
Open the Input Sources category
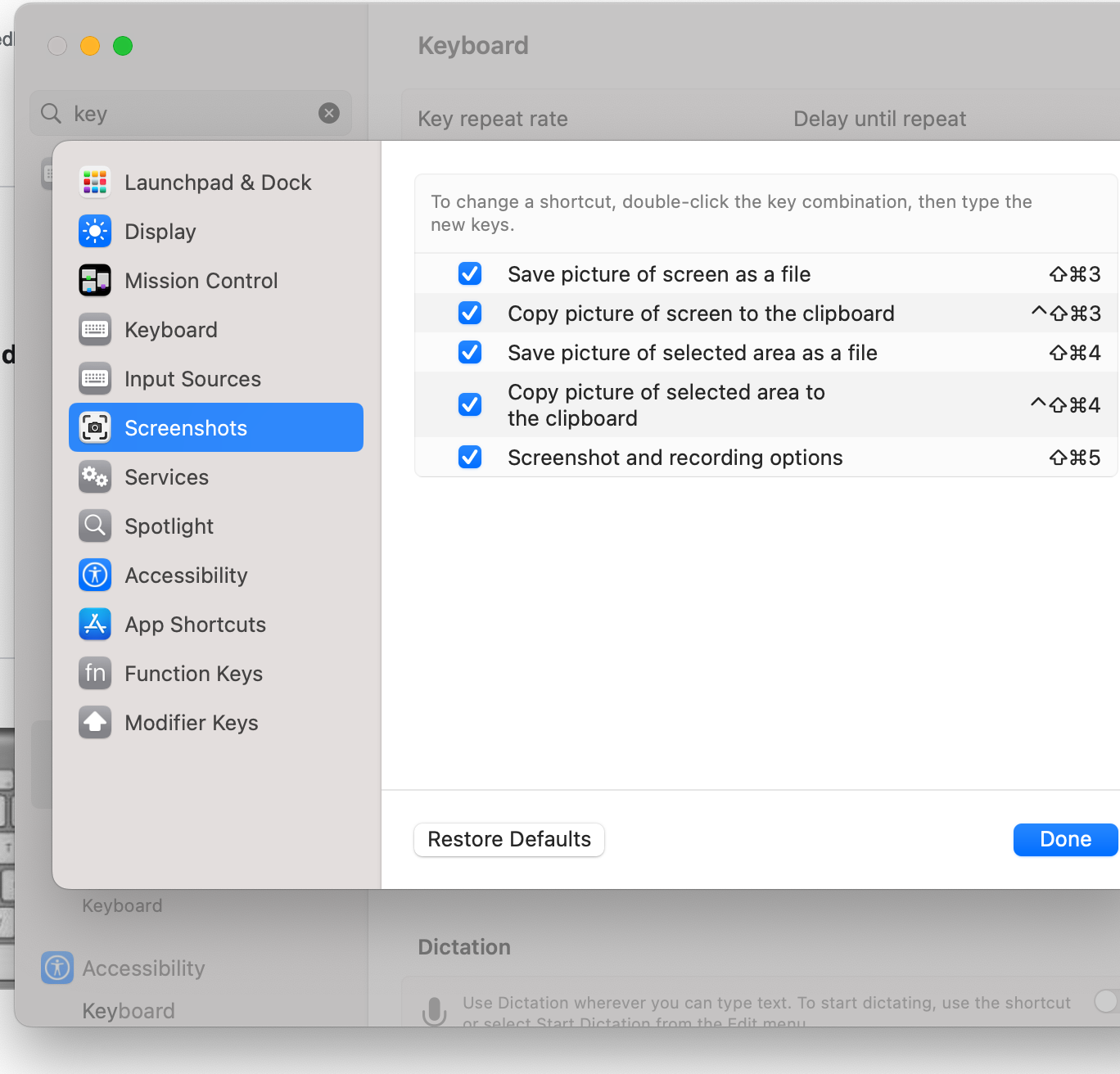point(192,379)
